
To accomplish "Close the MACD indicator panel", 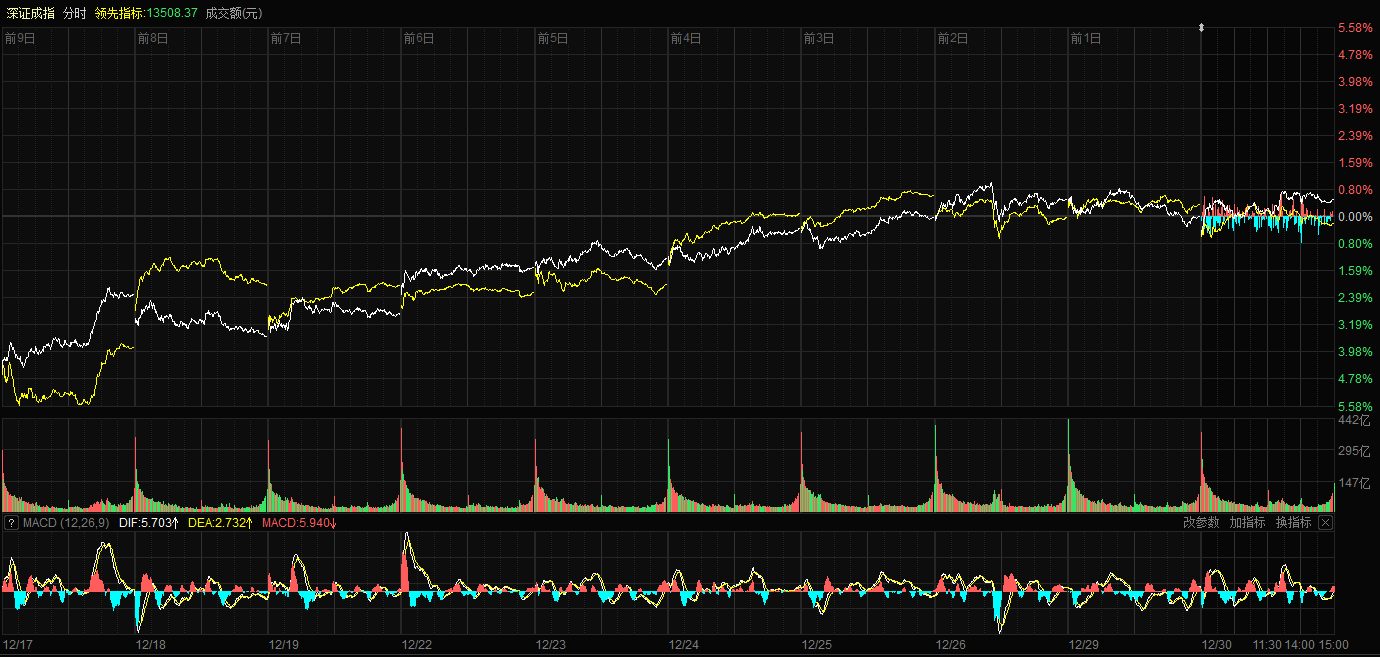I will [x=1325, y=522].
